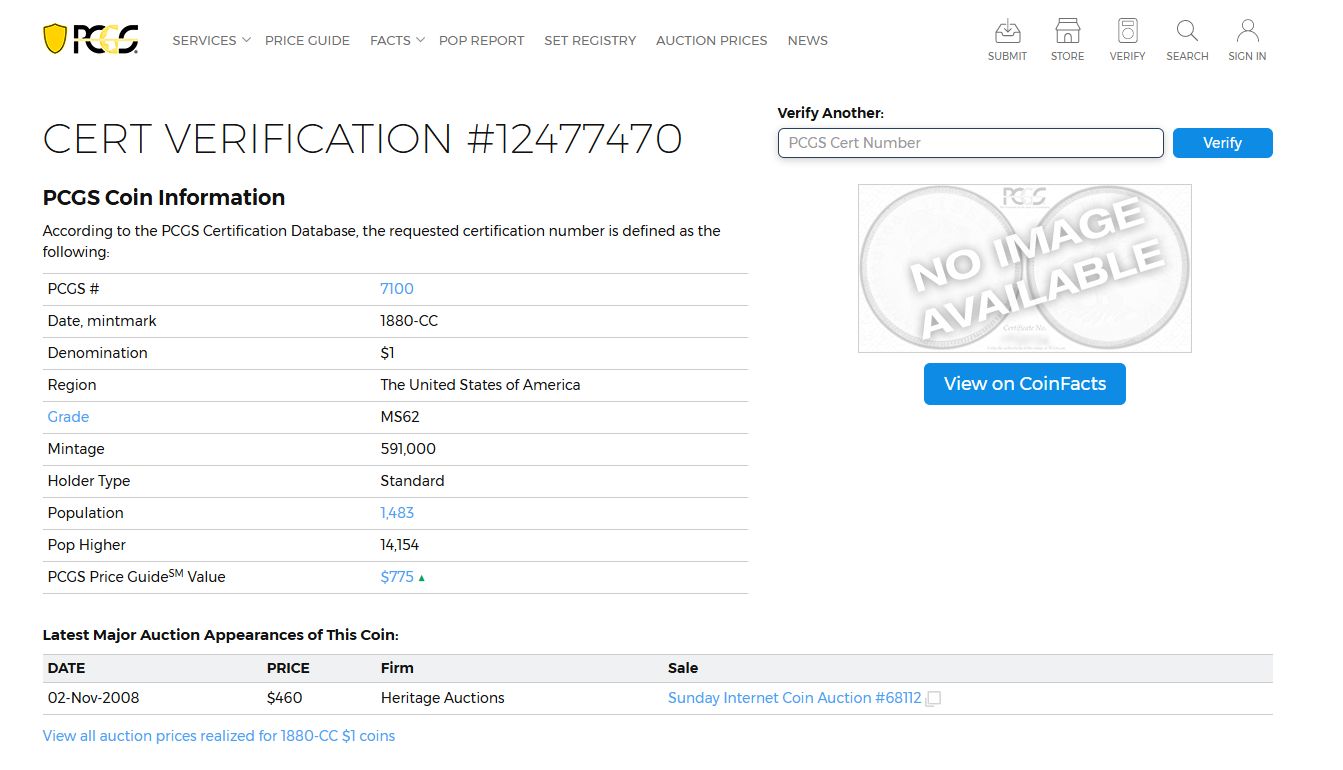
Task: Open the Set Registry menu item
Action: click(590, 41)
